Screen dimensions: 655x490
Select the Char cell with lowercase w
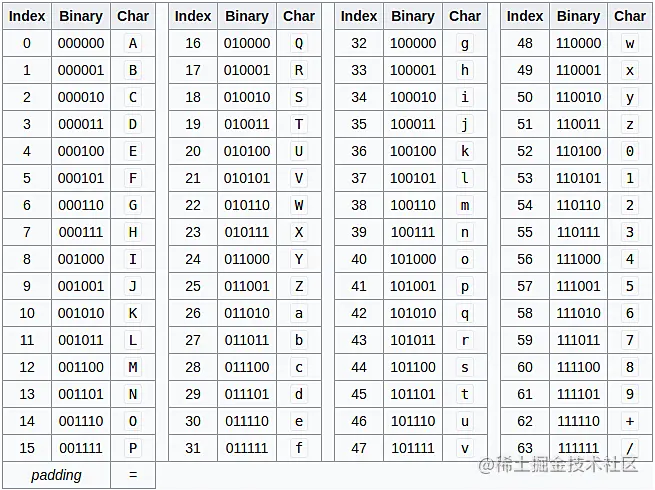[630, 43]
